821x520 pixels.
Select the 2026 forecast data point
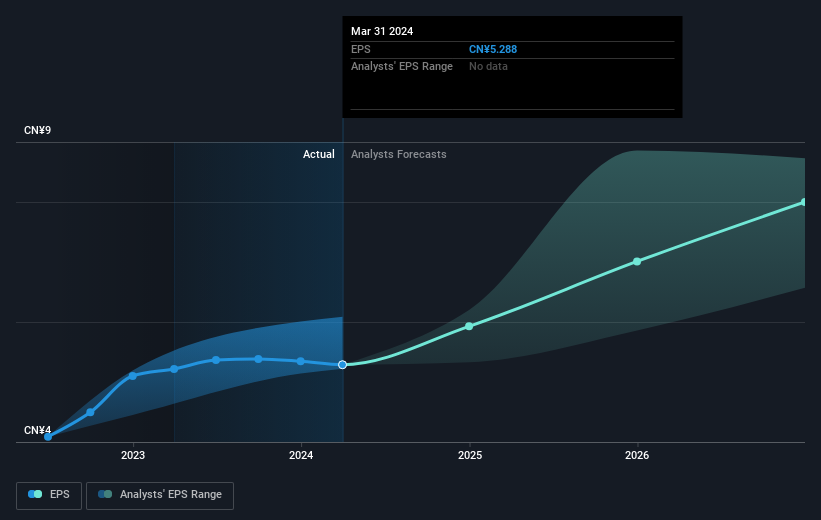click(x=637, y=261)
